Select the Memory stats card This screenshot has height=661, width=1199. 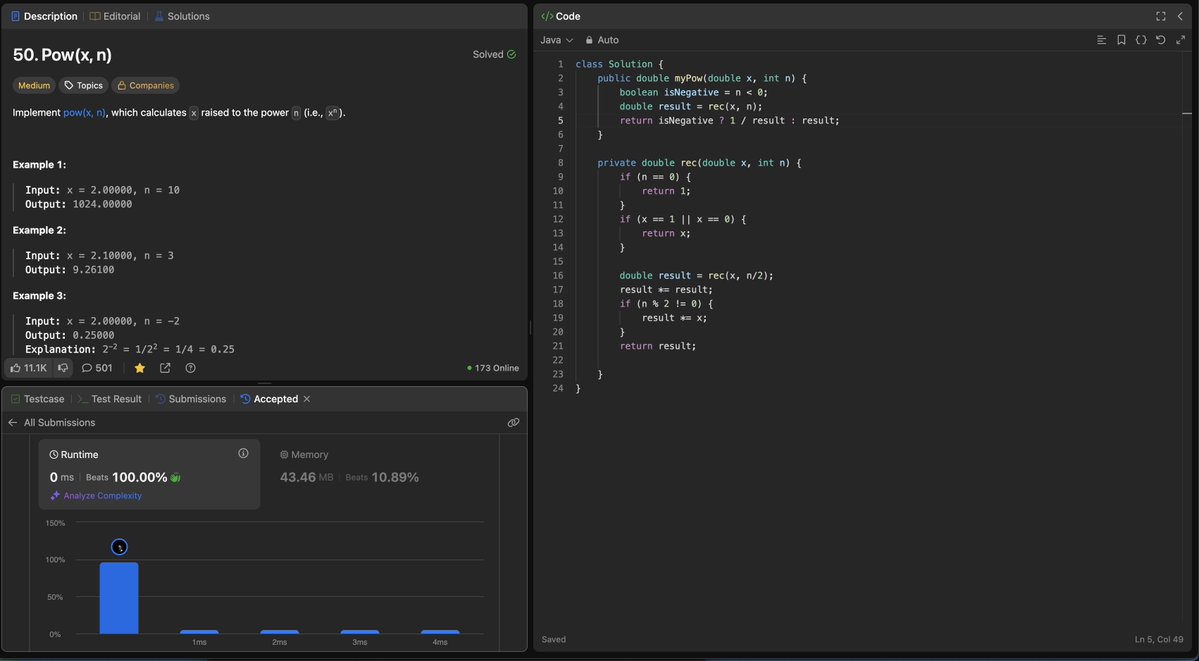379,474
